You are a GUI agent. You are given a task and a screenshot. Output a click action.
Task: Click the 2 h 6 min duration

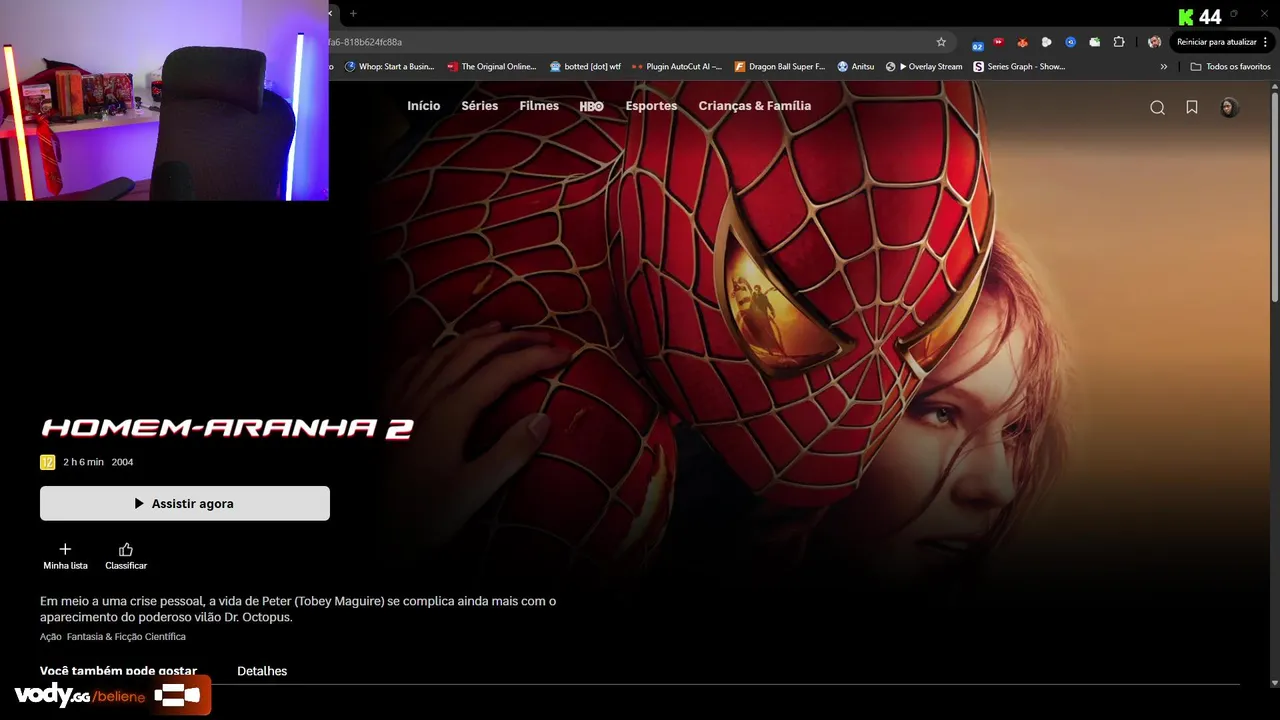click(x=83, y=462)
